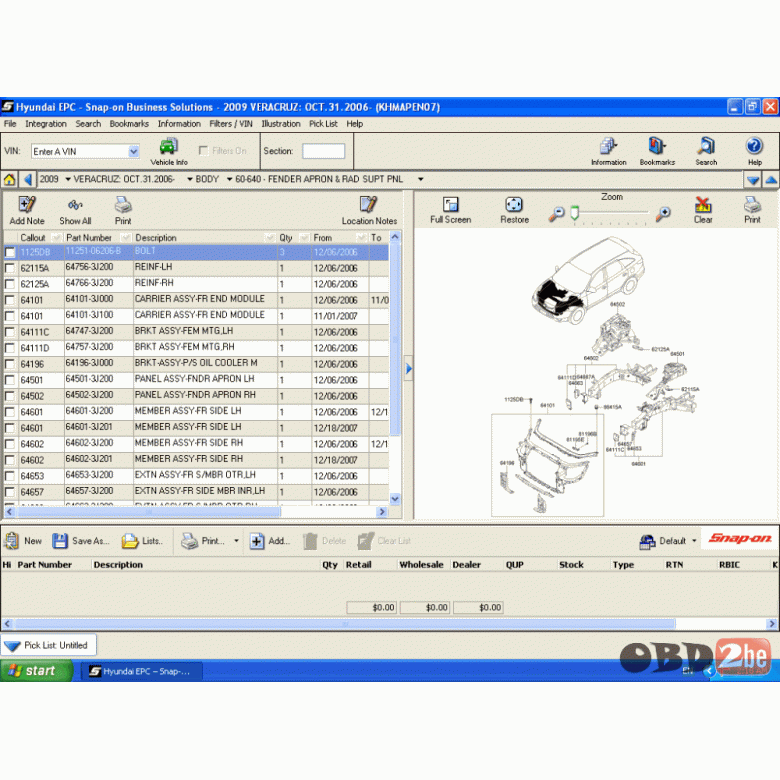Open the VIN entry dropdown
Screen dimensions: 780x780
pyautogui.click(x=133, y=151)
